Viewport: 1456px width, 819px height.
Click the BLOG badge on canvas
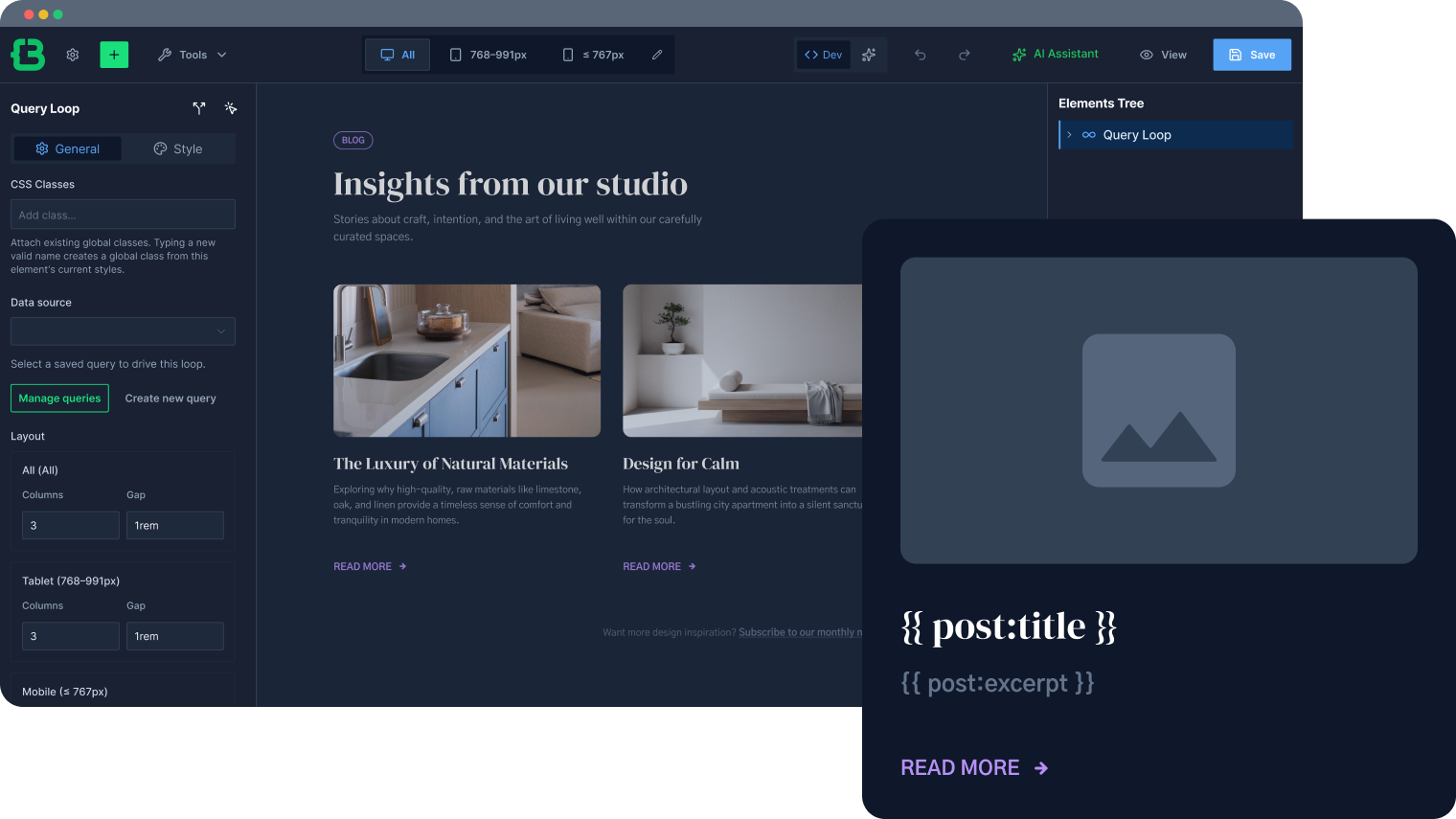[353, 140]
